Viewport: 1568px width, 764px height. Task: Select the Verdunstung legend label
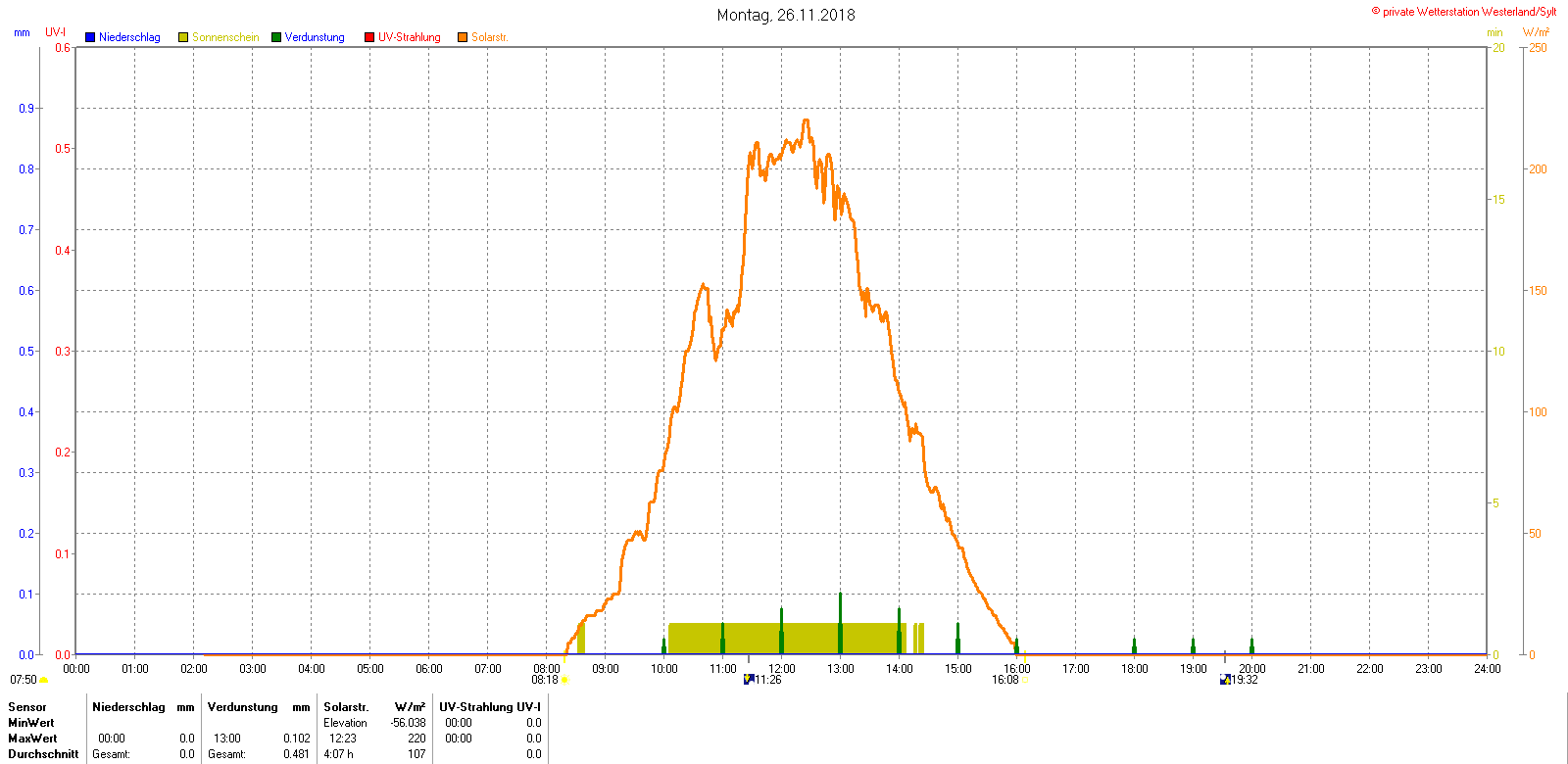315,37
